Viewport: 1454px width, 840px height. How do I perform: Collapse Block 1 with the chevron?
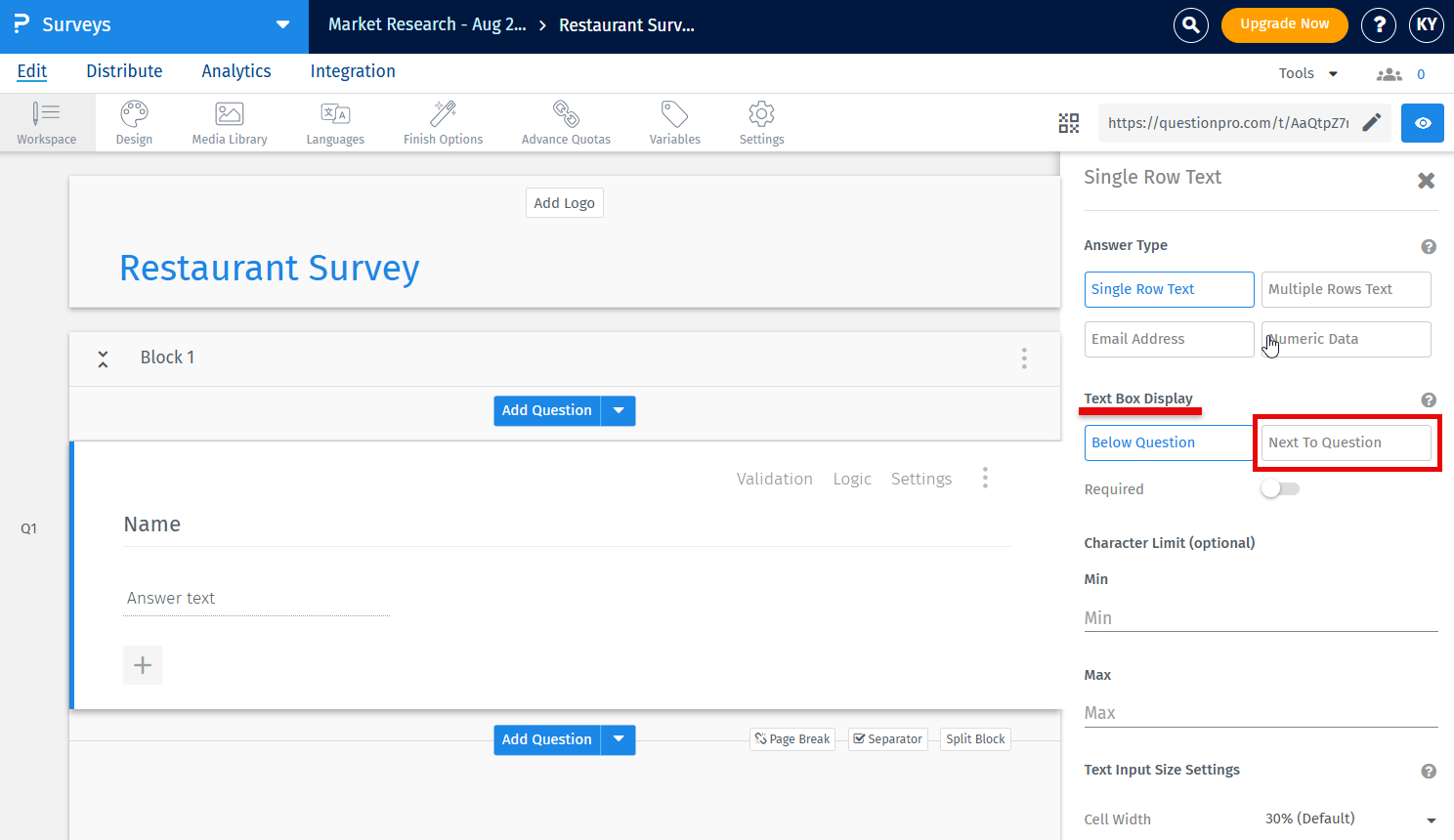point(103,358)
